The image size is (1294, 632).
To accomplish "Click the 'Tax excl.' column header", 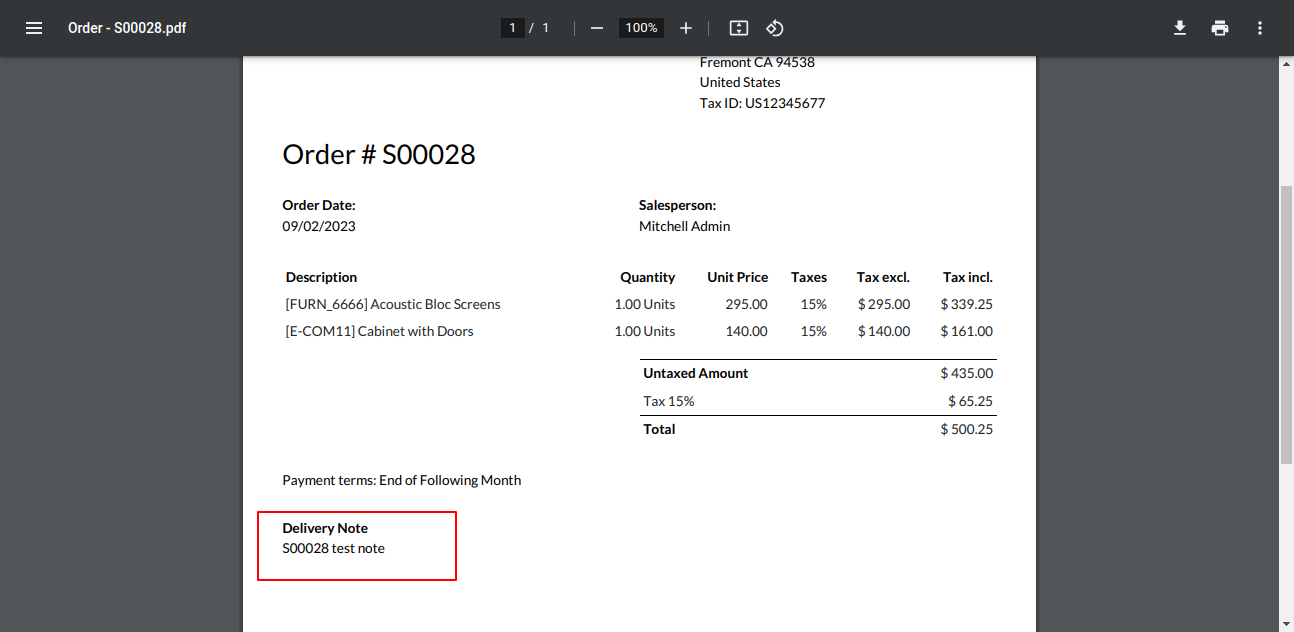I will (x=883, y=277).
